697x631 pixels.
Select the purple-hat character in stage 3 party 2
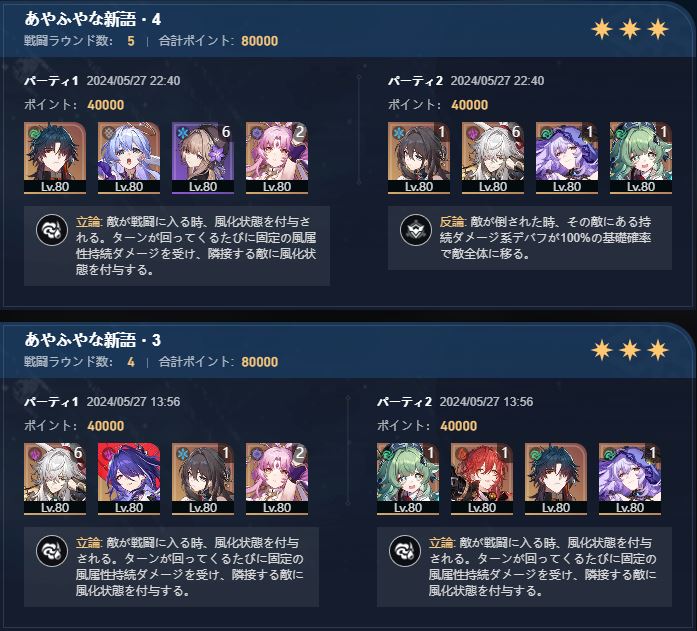point(630,479)
